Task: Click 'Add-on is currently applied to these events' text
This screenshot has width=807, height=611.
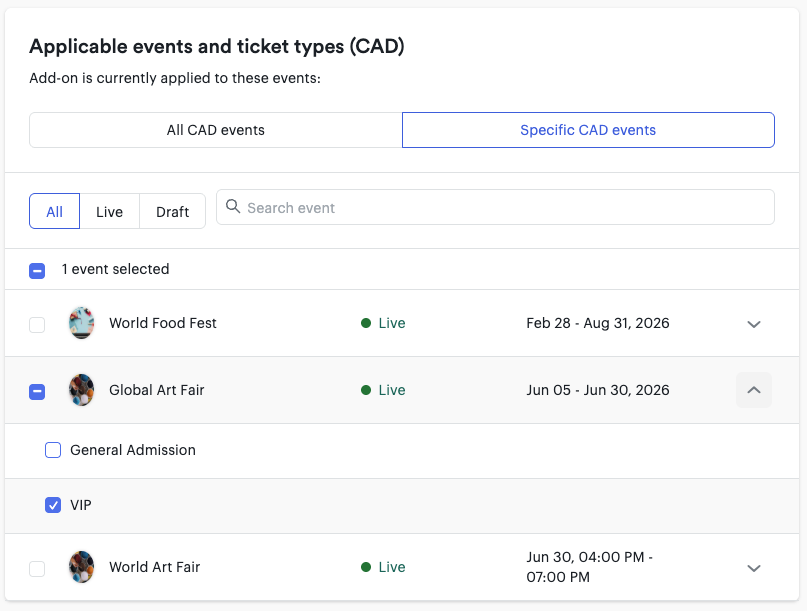Action: [x=175, y=78]
